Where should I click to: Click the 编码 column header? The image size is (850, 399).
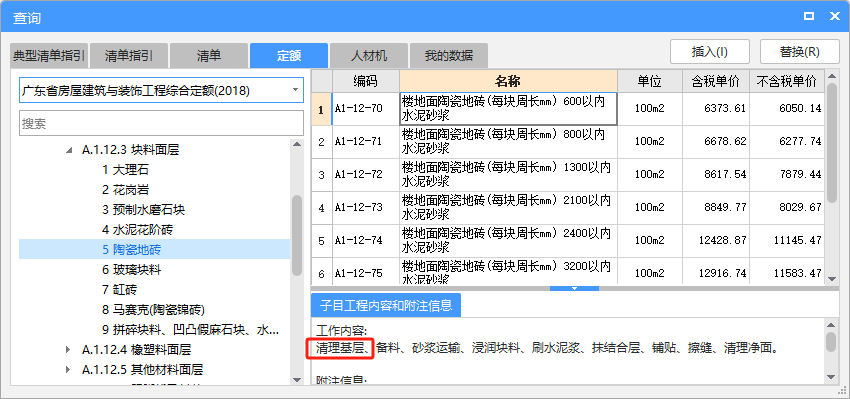click(x=365, y=81)
